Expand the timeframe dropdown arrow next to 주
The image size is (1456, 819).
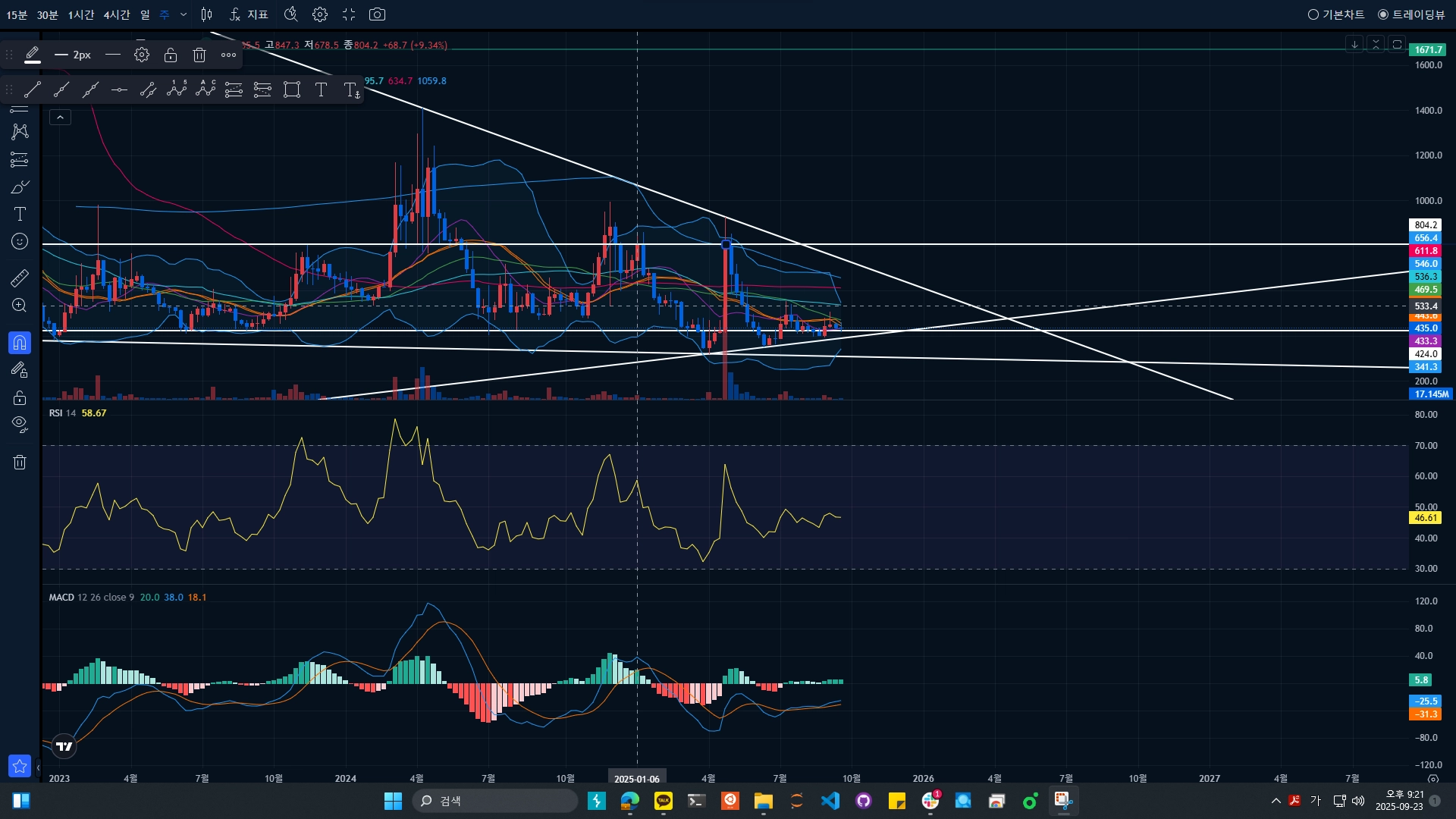pyautogui.click(x=184, y=14)
